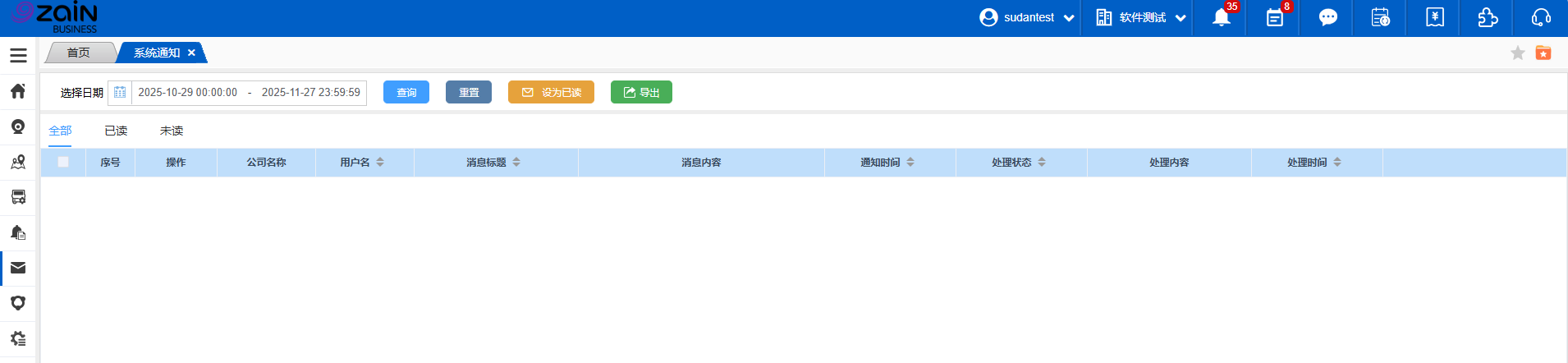The height and width of the screenshot is (363, 1568).
Task: Click the headset customer support icon
Action: tap(1541, 18)
